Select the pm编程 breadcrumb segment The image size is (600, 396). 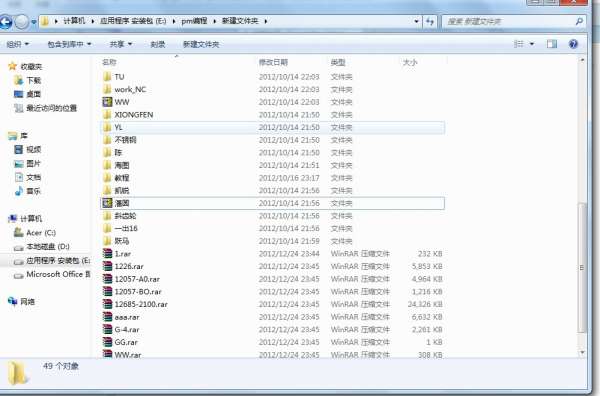[194, 21]
